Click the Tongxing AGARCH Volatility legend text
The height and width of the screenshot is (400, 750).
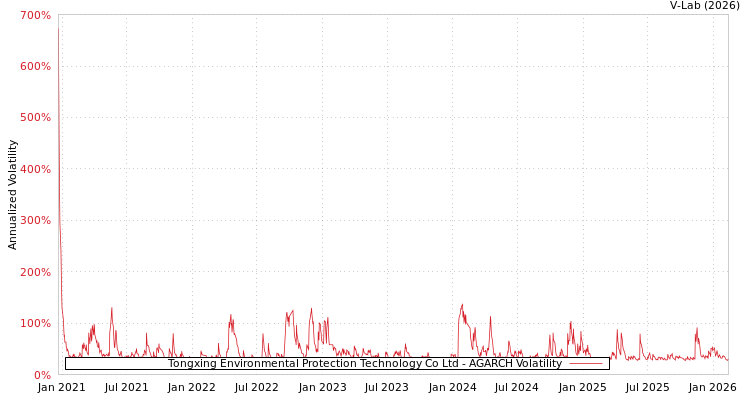point(365,363)
